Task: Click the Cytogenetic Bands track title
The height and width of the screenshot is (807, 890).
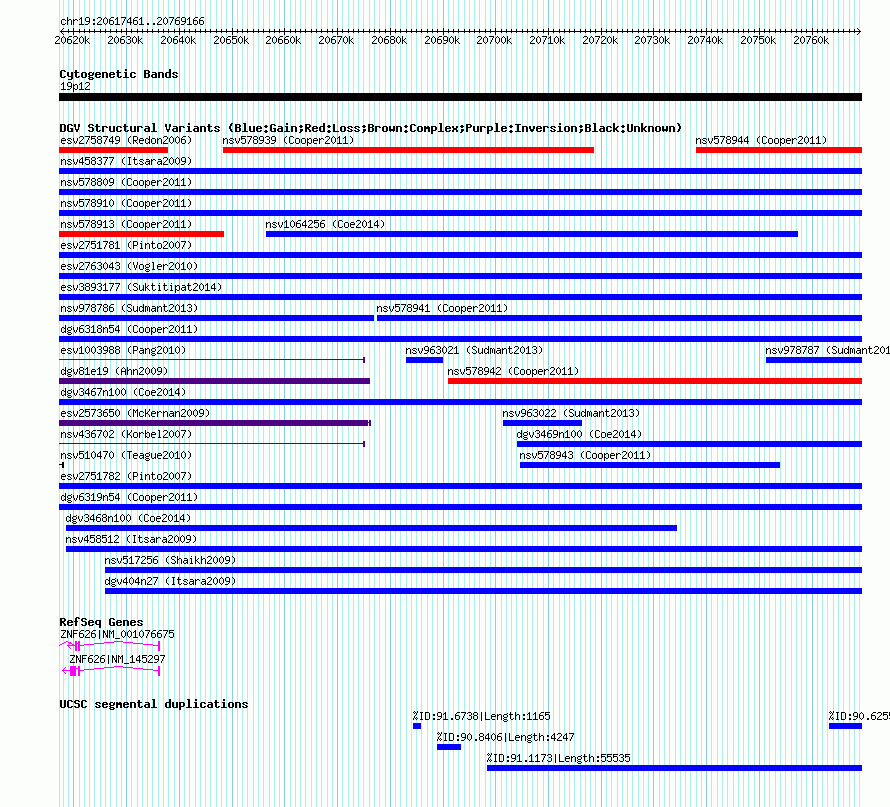Action: (119, 74)
